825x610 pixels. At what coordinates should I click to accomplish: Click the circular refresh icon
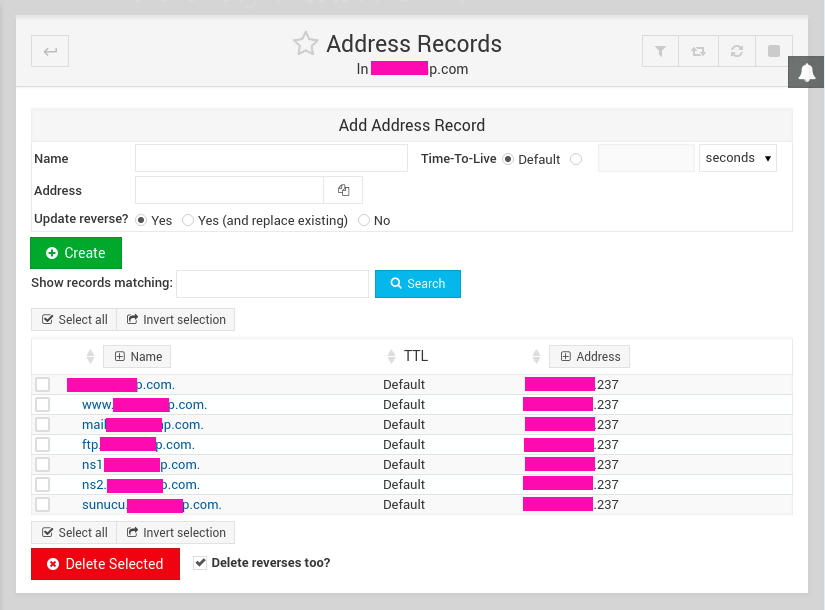(736, 51)
